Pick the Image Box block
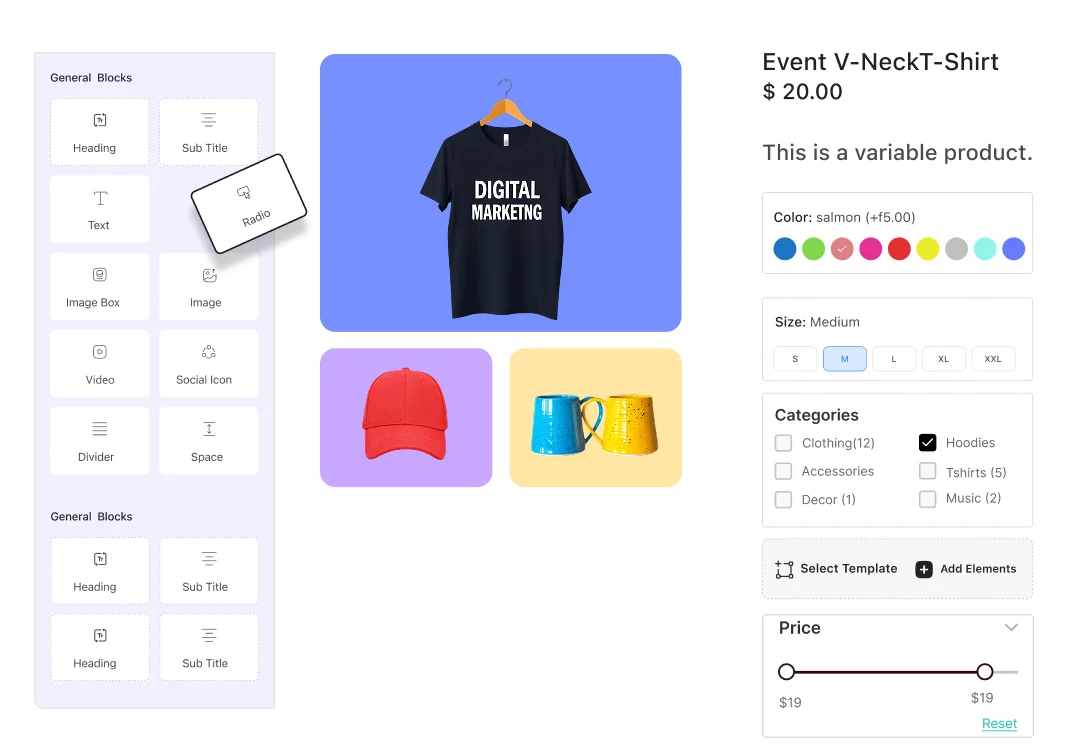The width and height of the screenshot is (1090, 748). tap(99, 286)
